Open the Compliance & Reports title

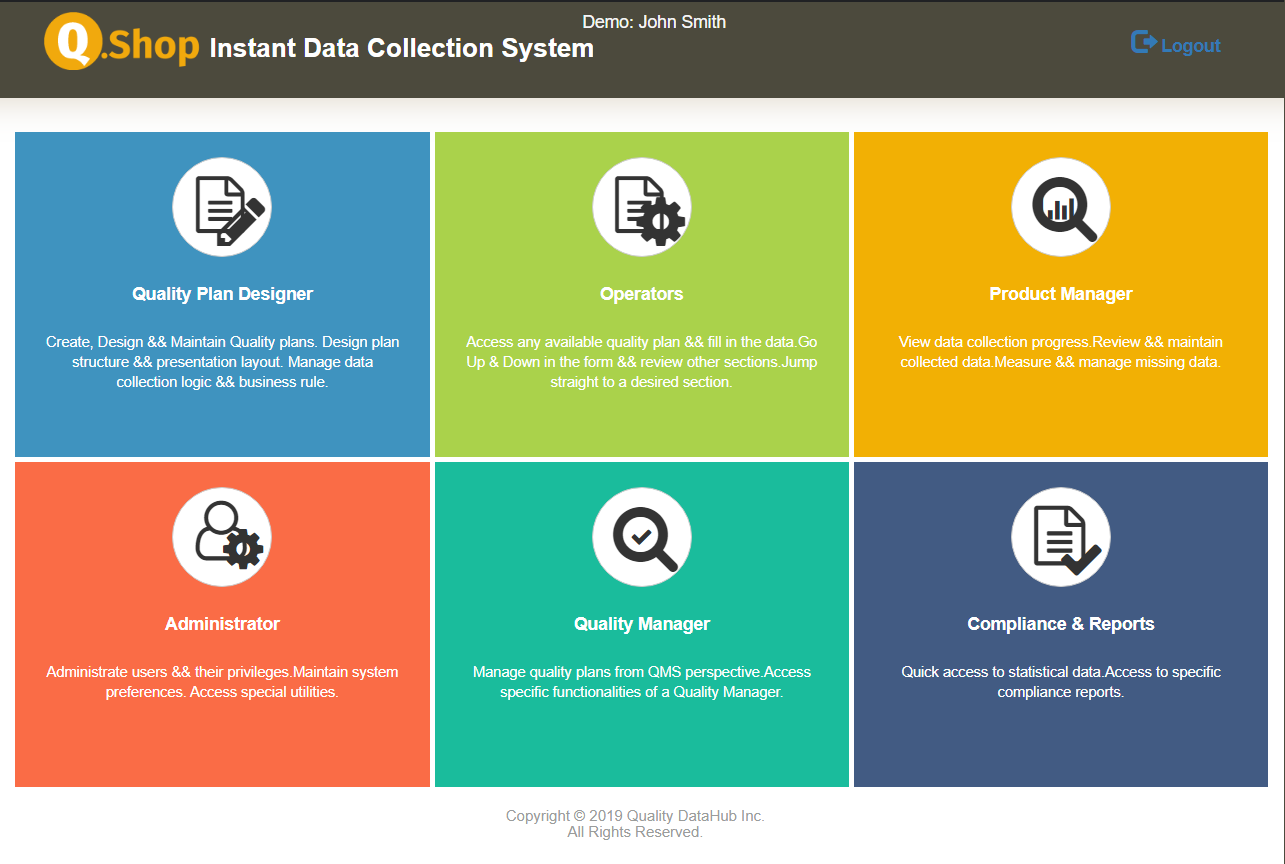[x=1061, y=624]
